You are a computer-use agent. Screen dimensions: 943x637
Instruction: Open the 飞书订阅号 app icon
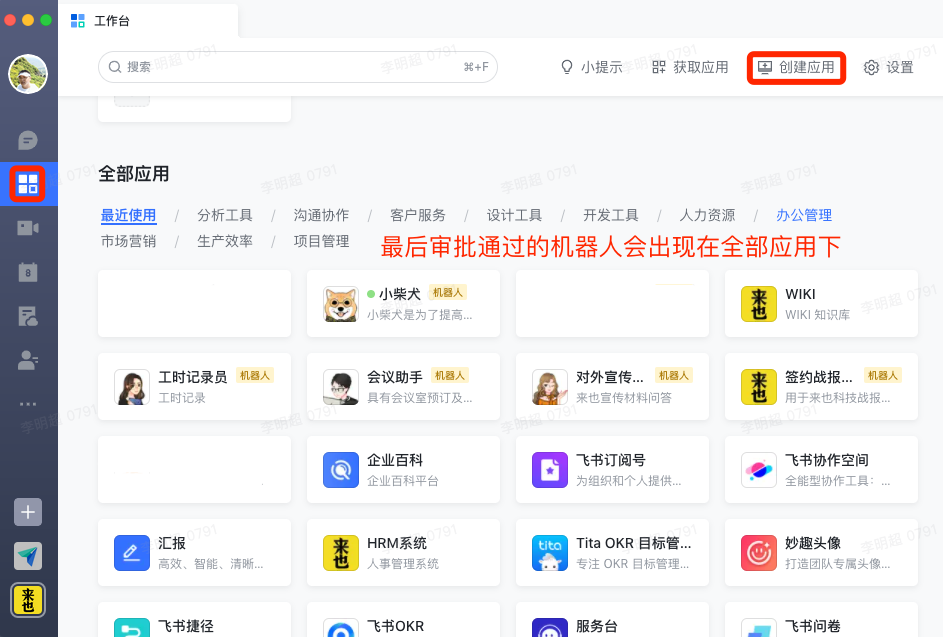tap(550, 470)
